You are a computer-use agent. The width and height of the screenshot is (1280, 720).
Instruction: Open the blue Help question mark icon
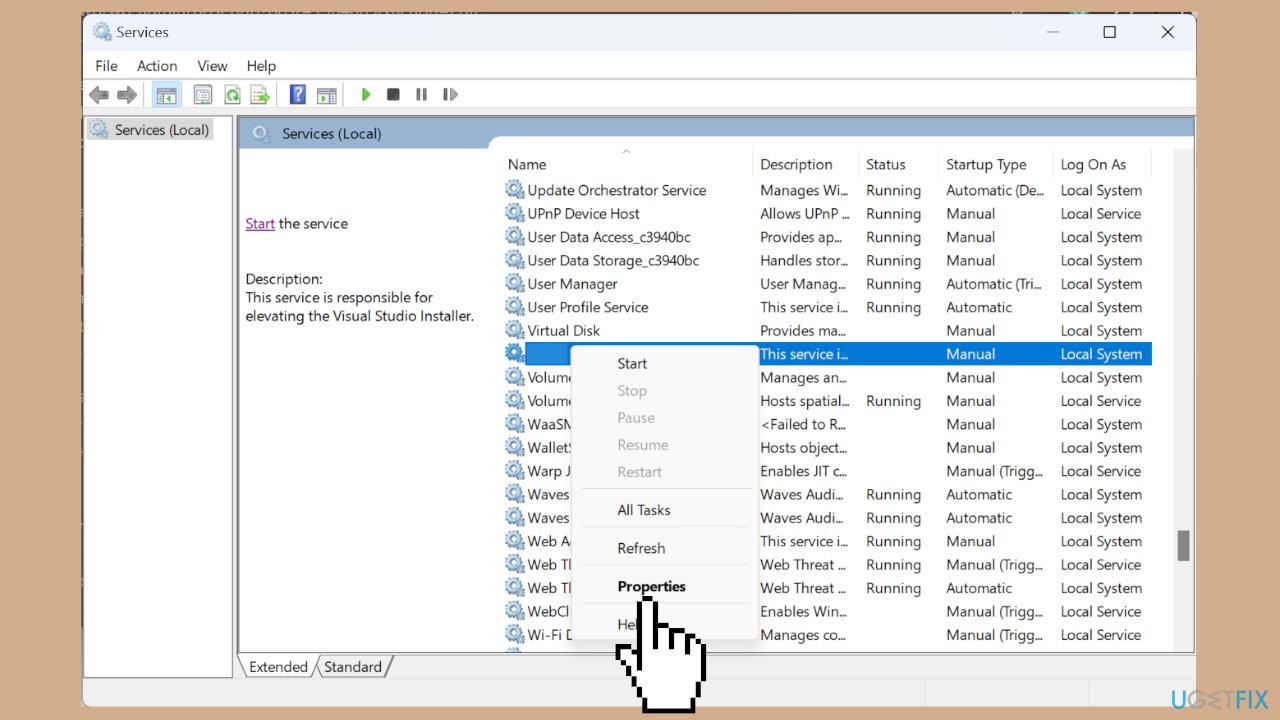click(x=298, y=95)
